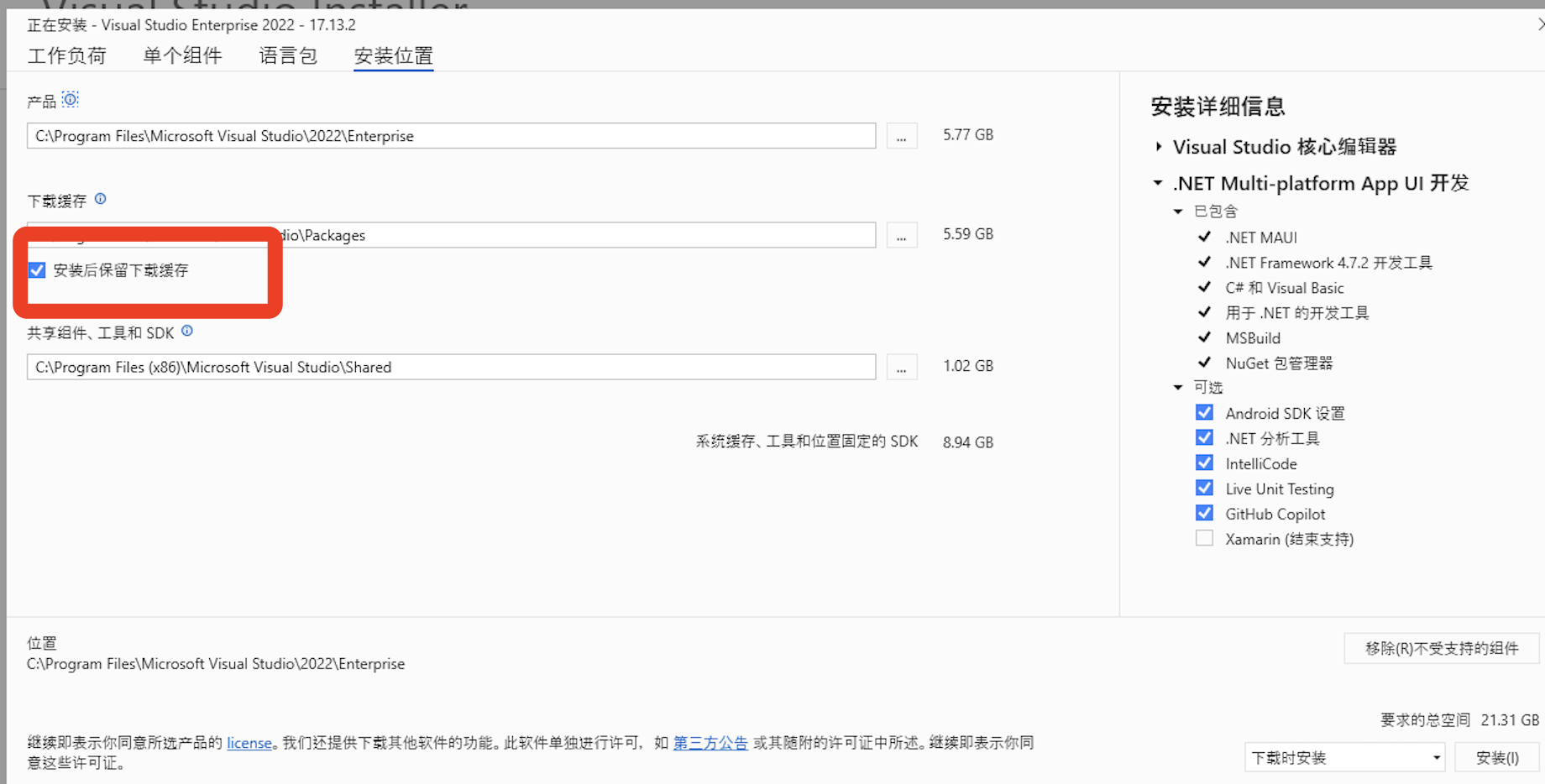Collapse the .NET Multi-platform App UI 开发 section

[x=1157, y=183]
